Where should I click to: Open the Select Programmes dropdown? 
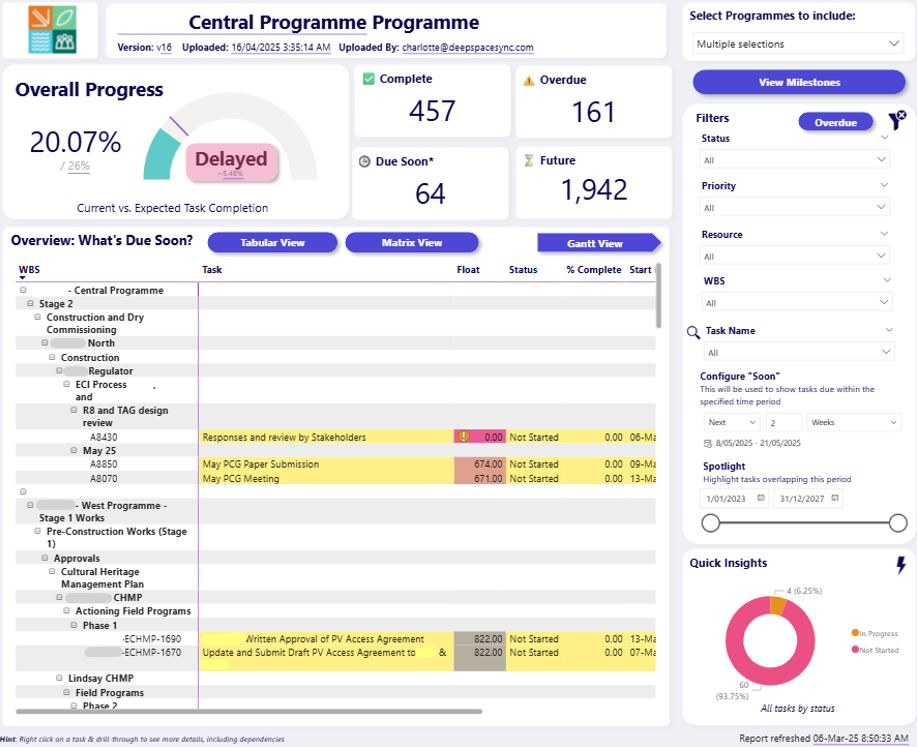point(797,44)
